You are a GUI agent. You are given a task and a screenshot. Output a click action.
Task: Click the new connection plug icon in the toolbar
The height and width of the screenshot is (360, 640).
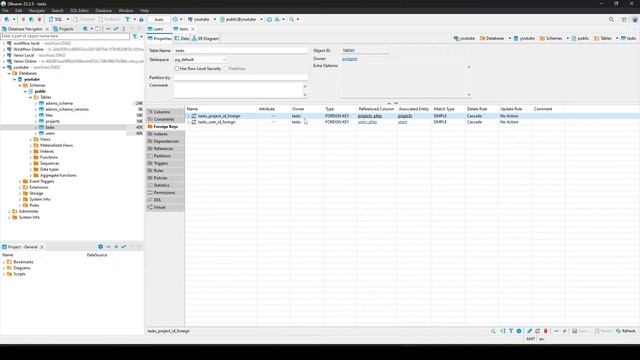coord(7,19)
